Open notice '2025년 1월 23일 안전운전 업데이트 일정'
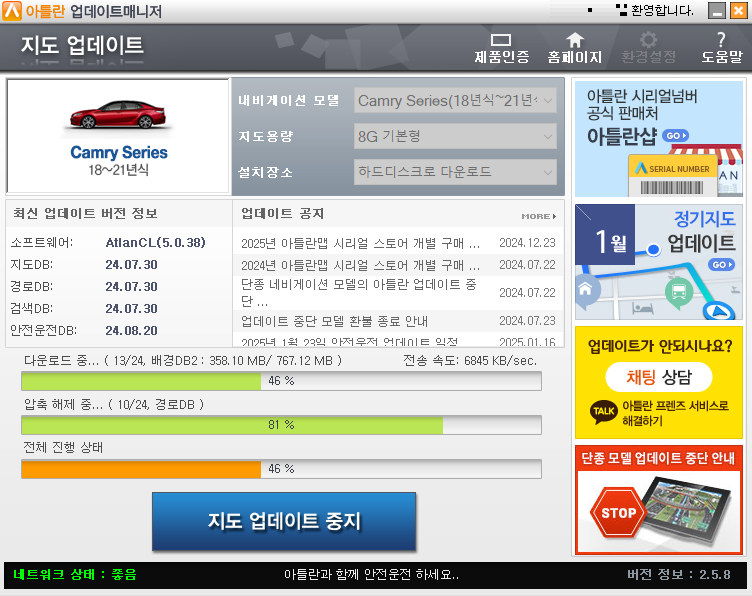The height and width of the screenshot is (596, 752). 350,341
